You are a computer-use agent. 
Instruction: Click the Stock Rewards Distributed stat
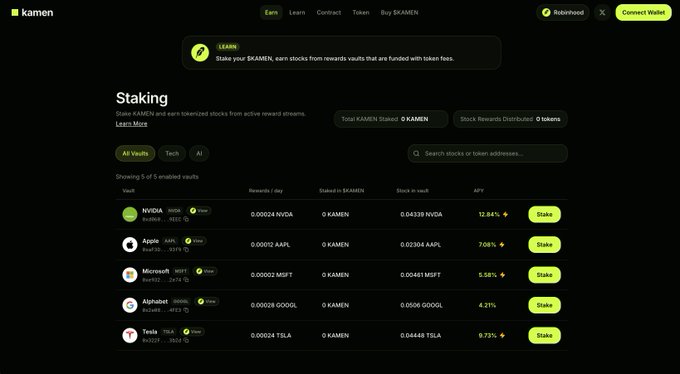(x=510, y=119)
